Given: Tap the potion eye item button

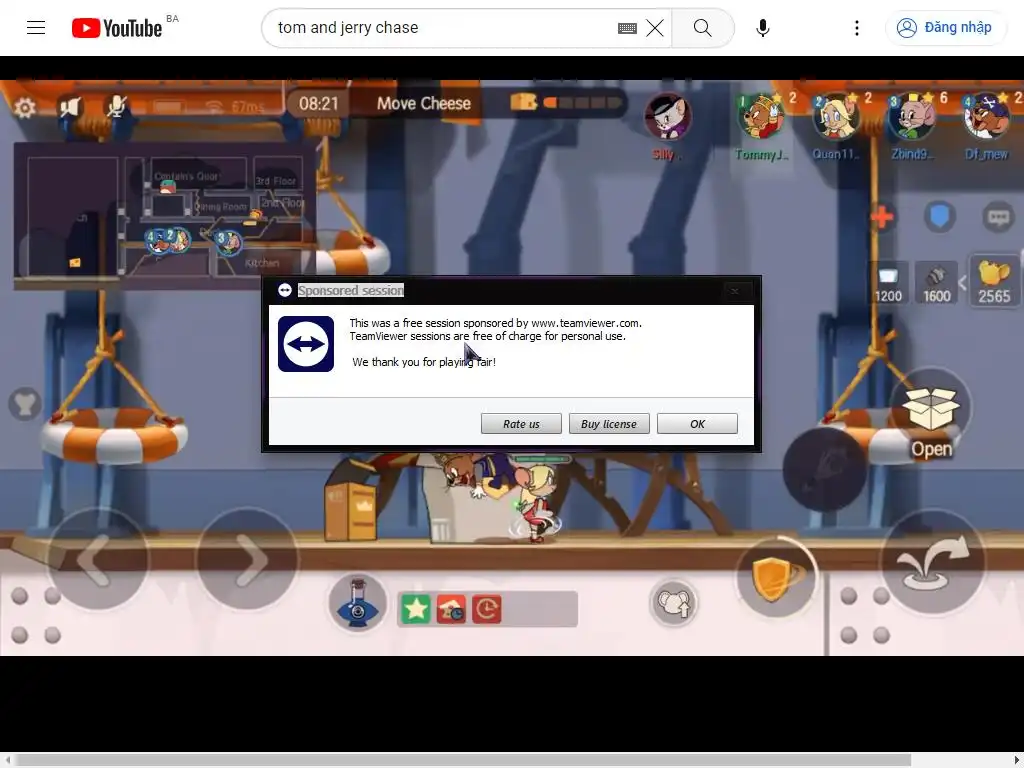Looking at the screenshot, I should [x=357, y=604].
